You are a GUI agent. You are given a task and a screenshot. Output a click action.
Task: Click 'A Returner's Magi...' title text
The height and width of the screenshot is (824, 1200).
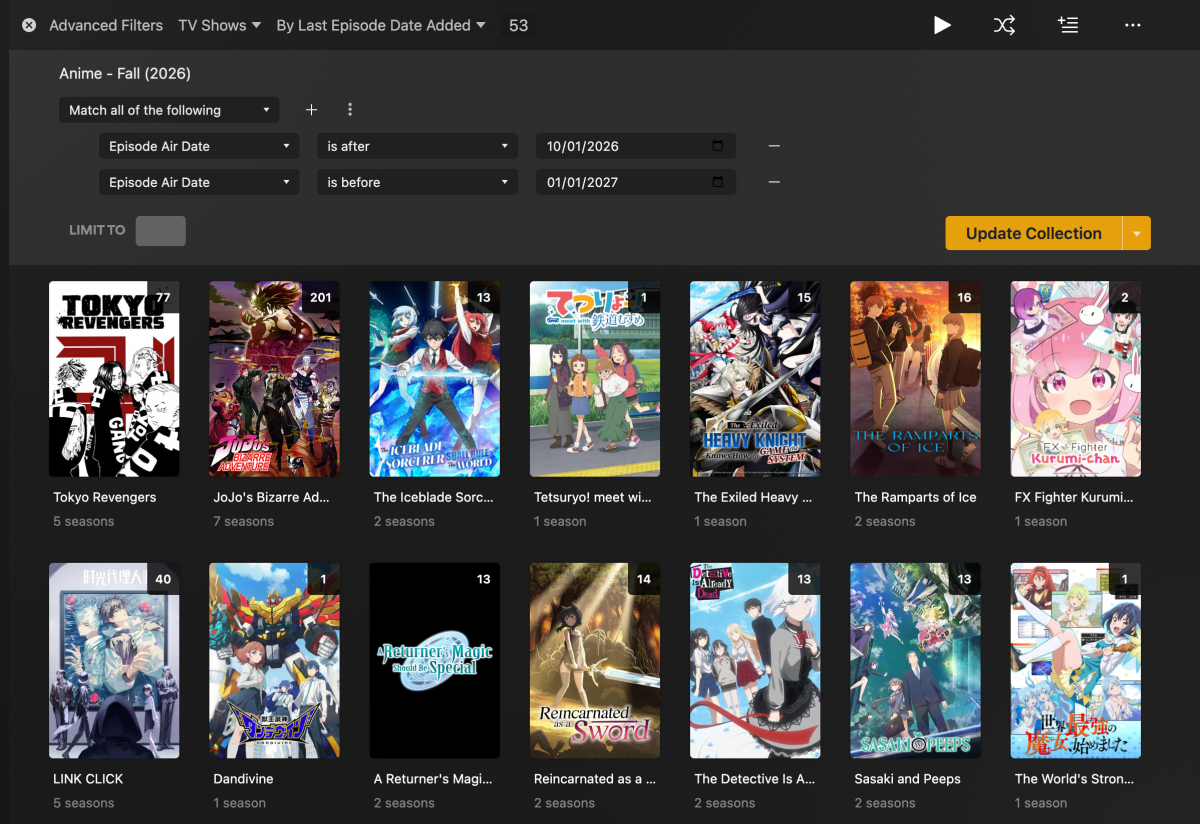point(432,779)
